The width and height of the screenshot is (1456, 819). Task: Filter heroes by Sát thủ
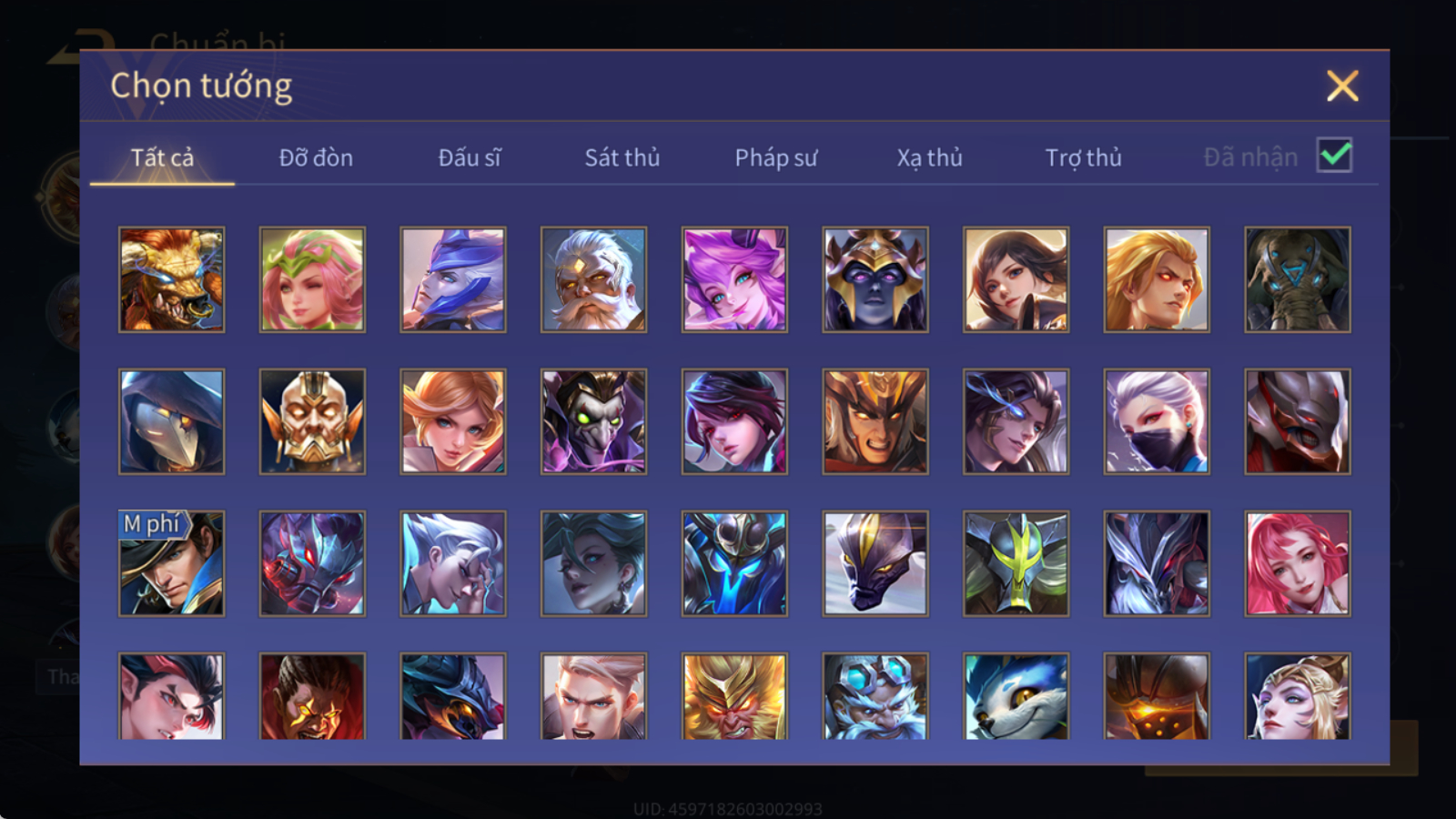(x=622, y=157)
